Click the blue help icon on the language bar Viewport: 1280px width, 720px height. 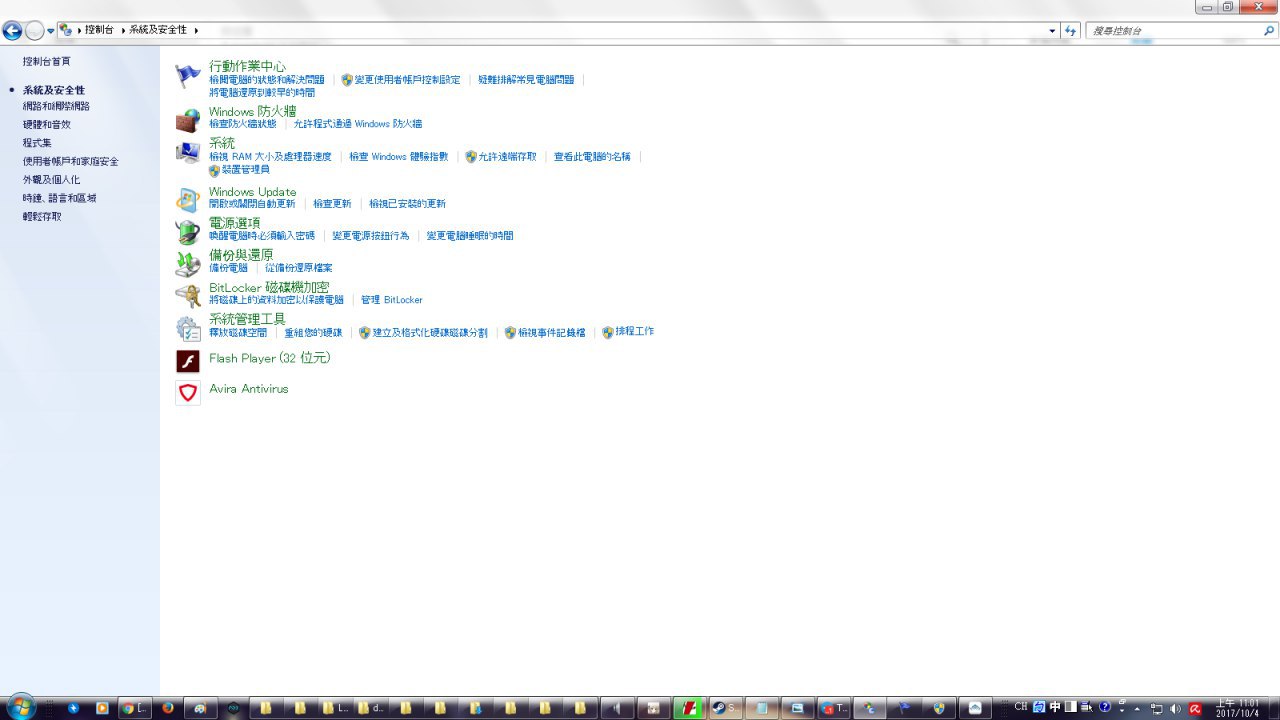coord(1105,707)
